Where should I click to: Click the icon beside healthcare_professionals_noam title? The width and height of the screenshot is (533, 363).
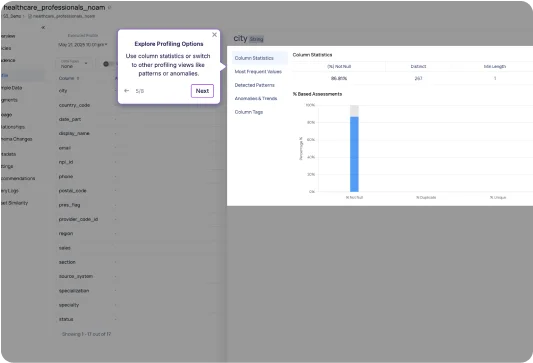click(109, 7)
